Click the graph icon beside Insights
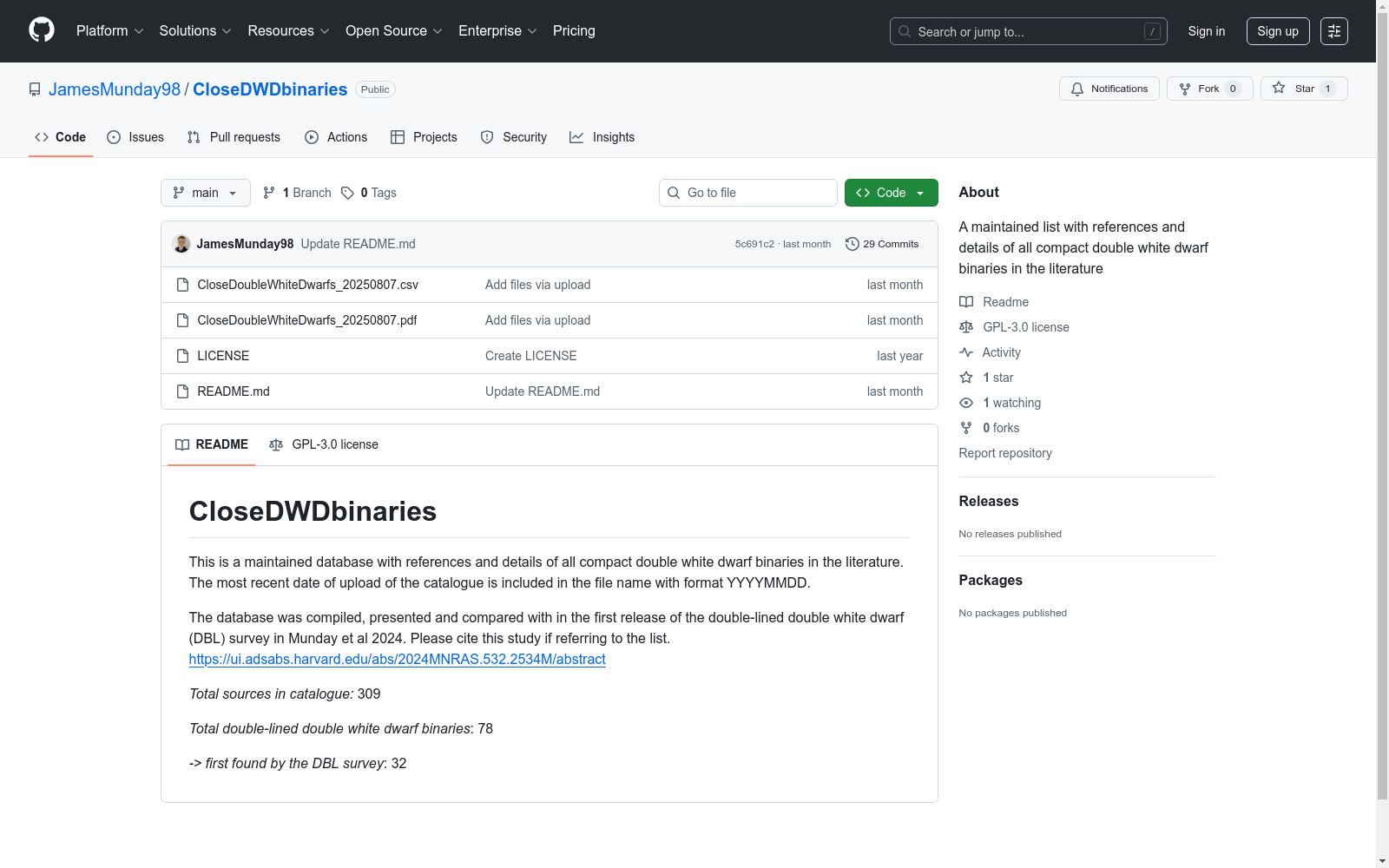The image size is (1389, 868). (x=576, y=137)
